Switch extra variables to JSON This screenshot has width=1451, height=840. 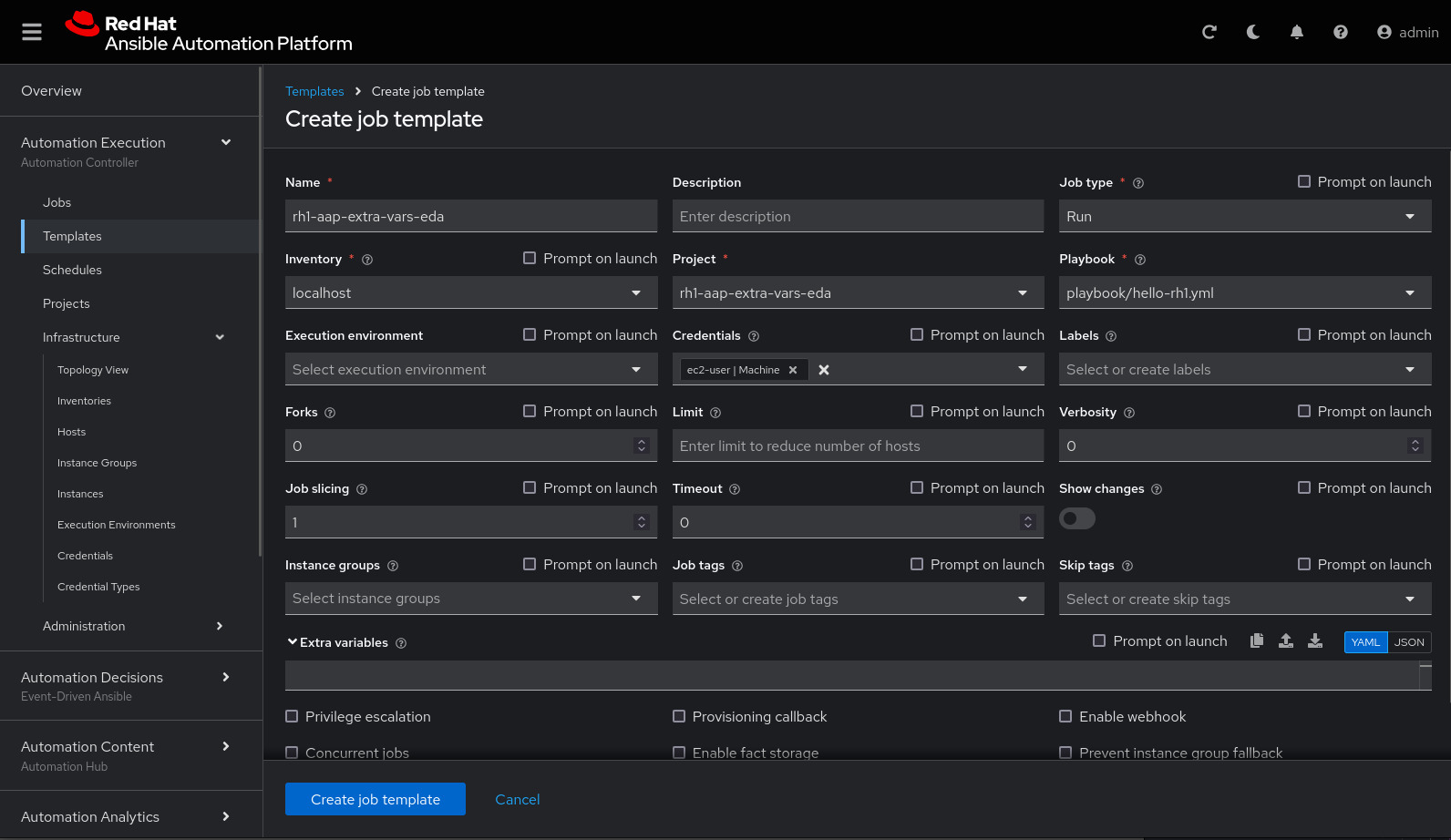click(1409, 642)
